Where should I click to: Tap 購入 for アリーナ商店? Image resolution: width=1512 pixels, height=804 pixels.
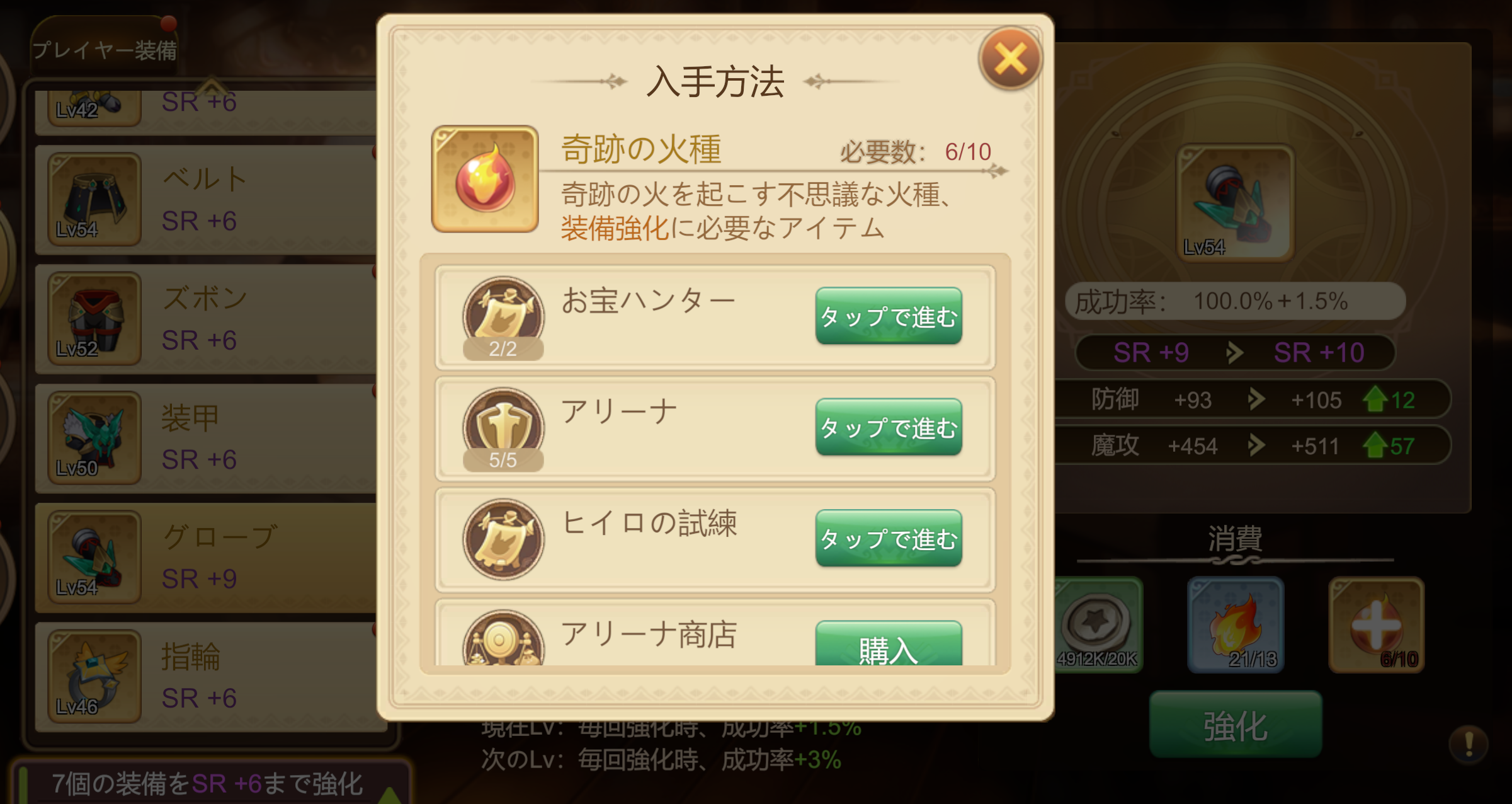889,644
